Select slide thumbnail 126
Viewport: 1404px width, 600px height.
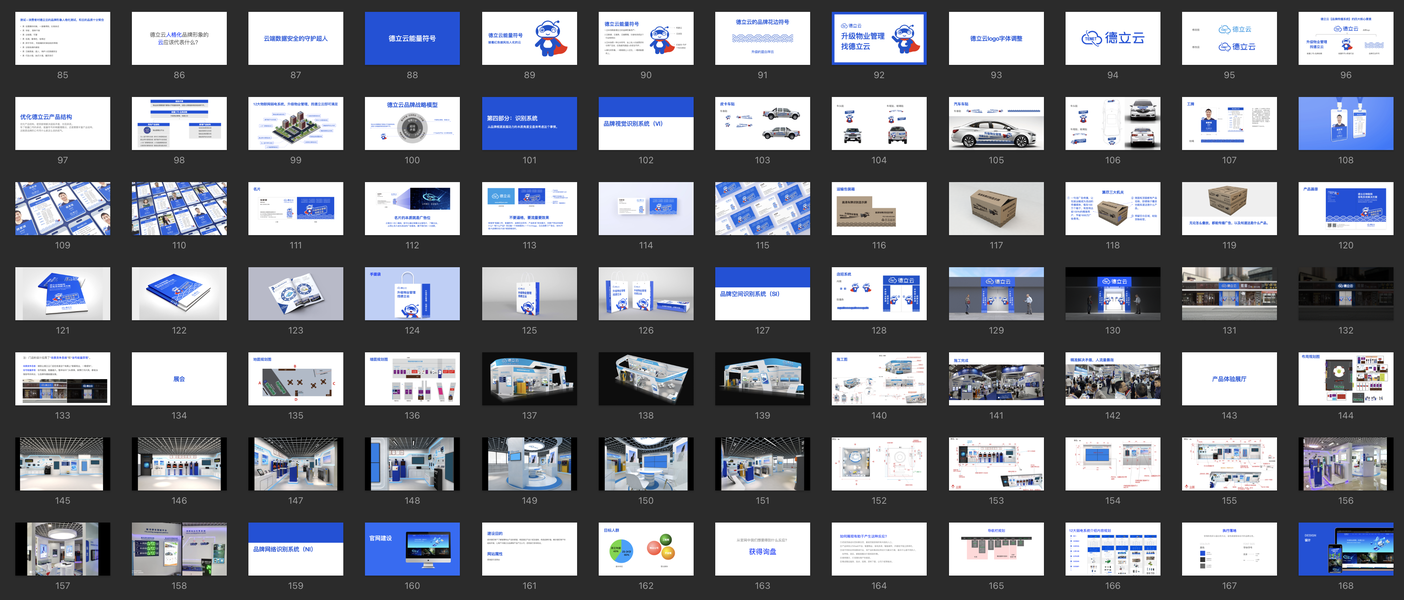[646, 294]
